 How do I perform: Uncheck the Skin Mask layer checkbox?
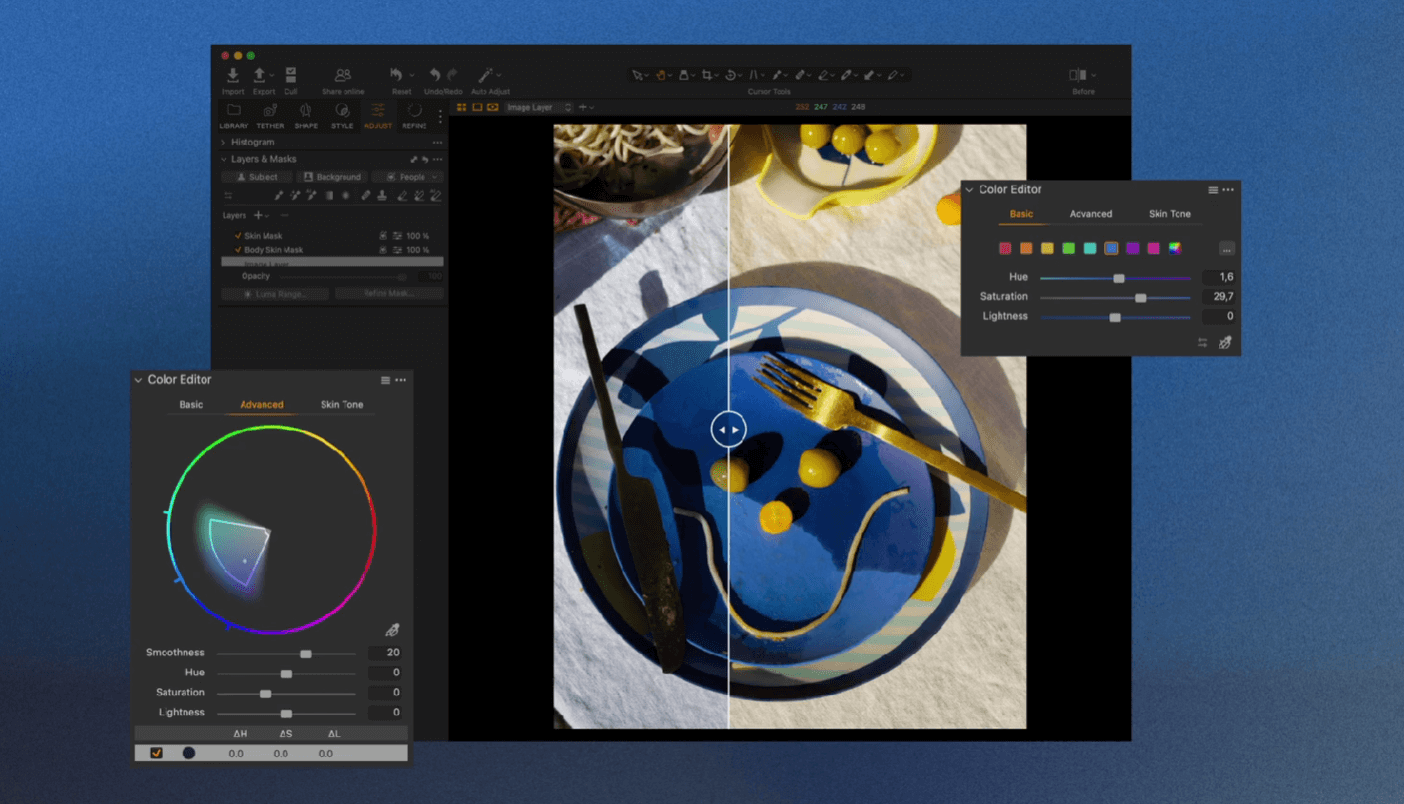pyautogui.click(x=238, y=236)
